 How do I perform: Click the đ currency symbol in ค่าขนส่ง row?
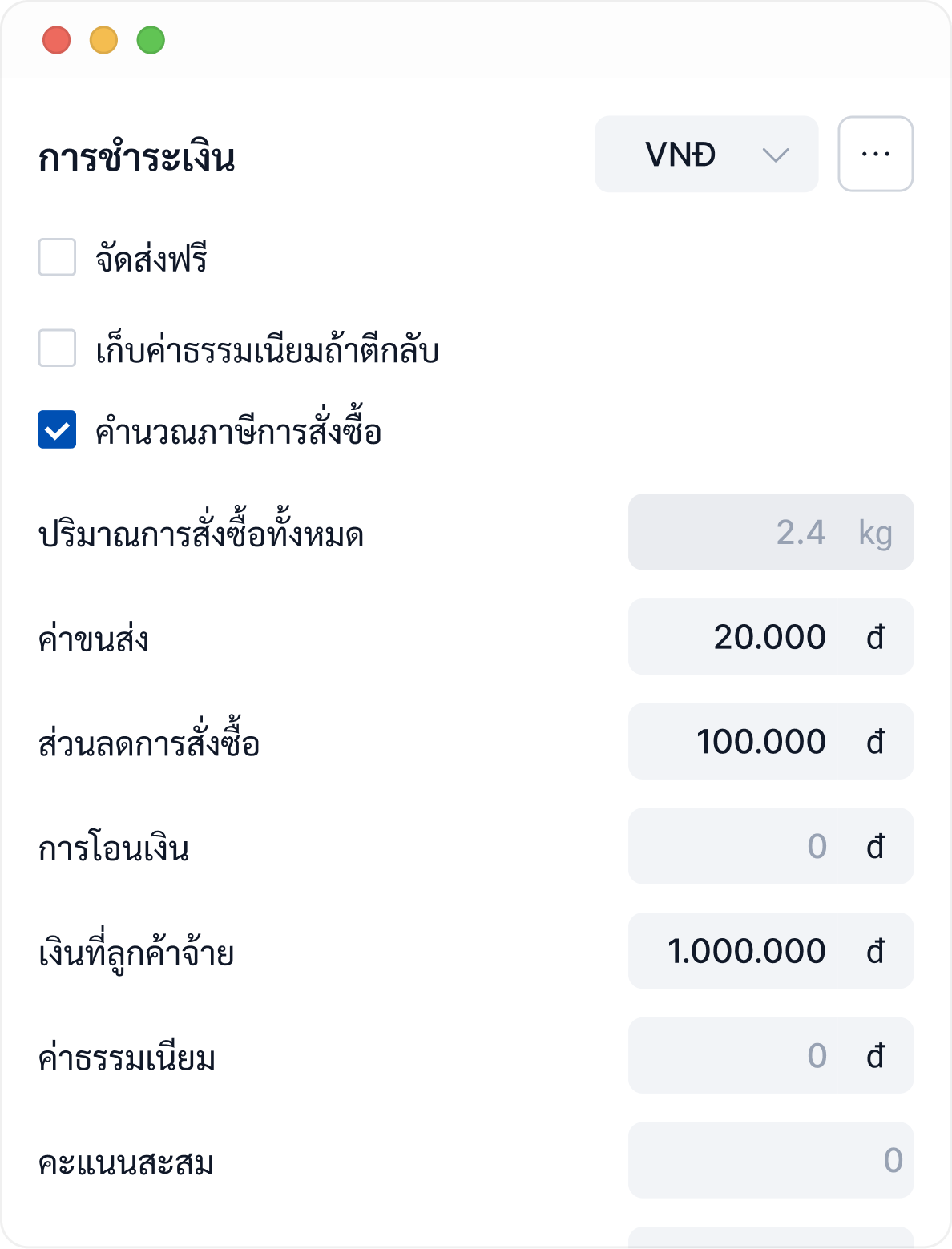tap(875, 638)
